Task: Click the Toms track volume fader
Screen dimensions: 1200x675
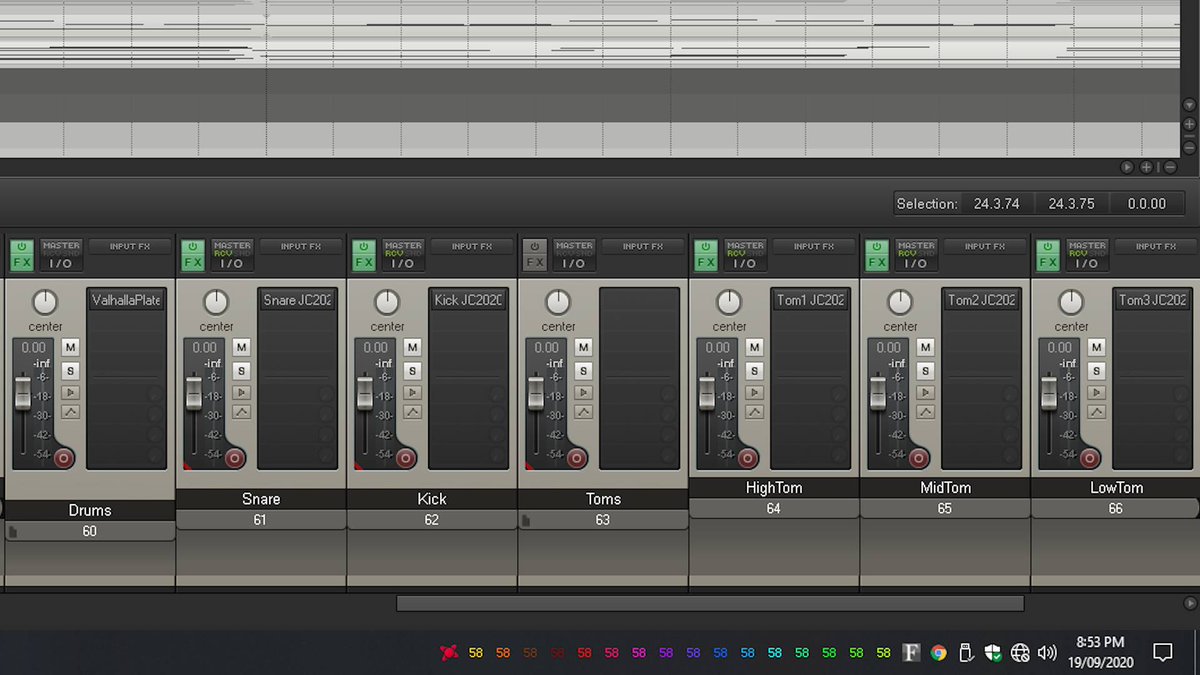Action: [x=535, y=395]
